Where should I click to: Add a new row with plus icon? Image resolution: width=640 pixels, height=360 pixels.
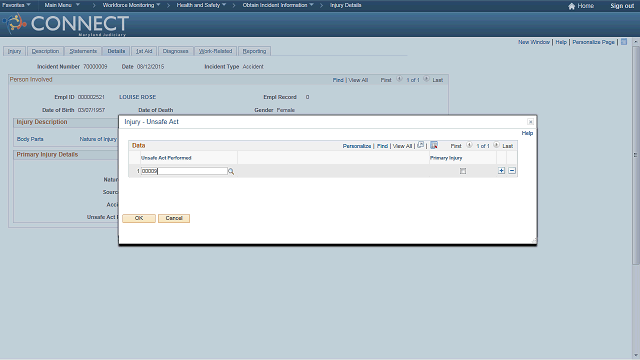[501, 171]
